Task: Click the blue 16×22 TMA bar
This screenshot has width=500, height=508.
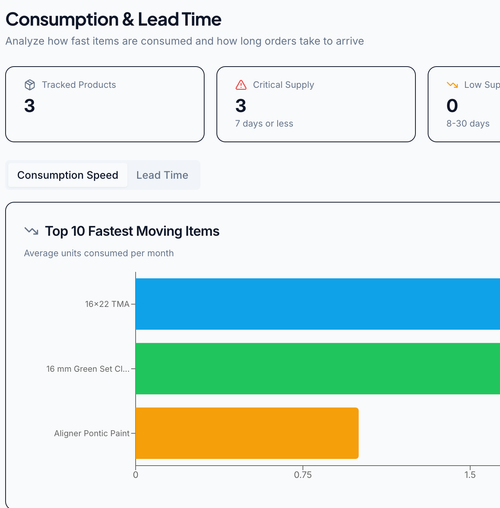Action: 318,304
